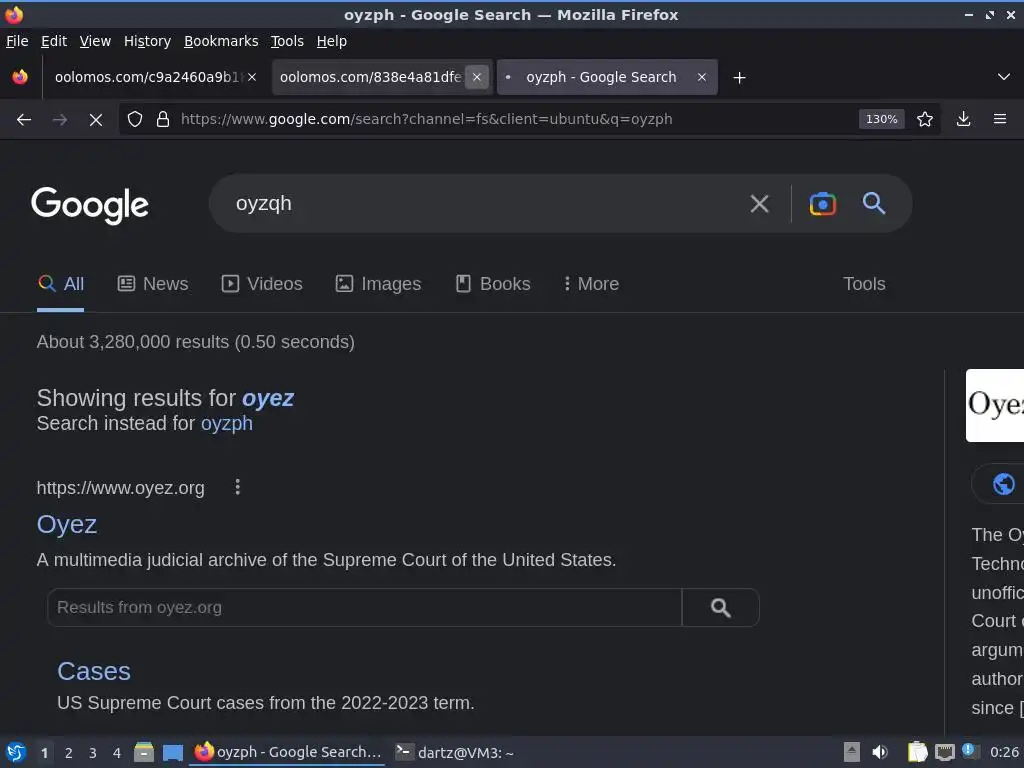View site security padlock information

pyautogui.click(x=163, y=120)
